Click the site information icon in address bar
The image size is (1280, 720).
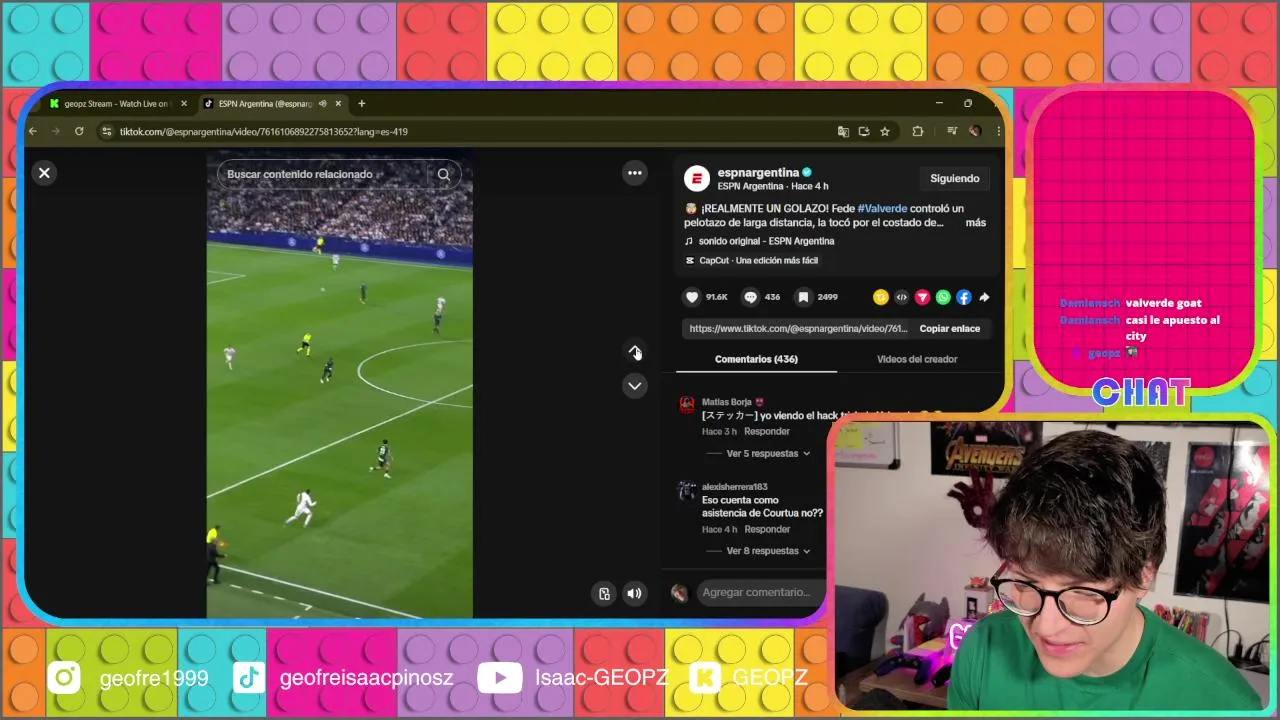107,131
